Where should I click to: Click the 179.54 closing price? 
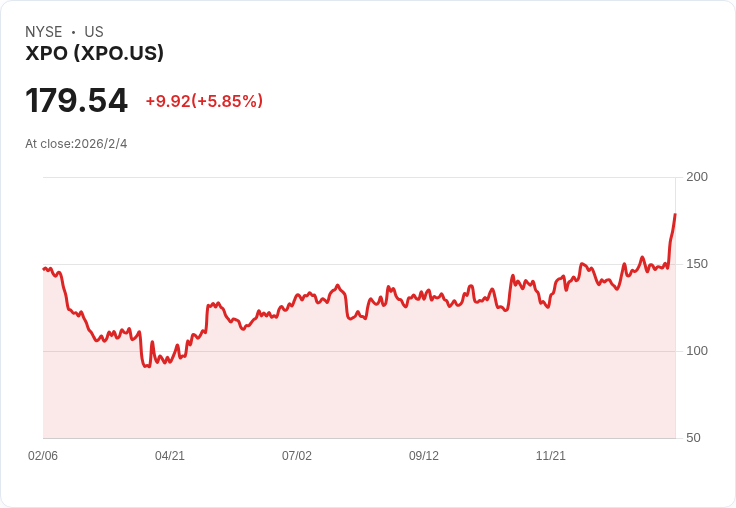77,101
